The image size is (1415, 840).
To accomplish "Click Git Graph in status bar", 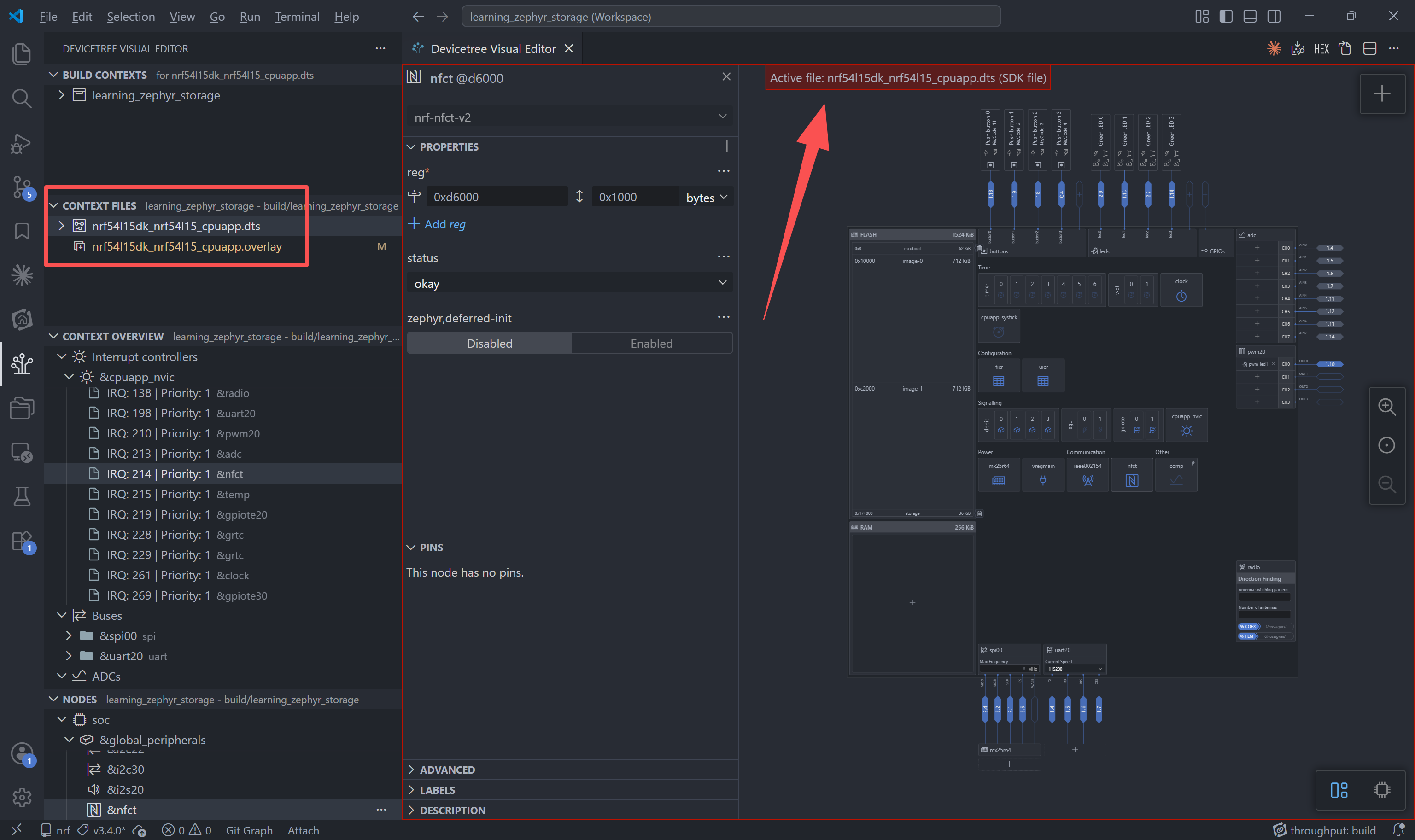I will (249, 830).
